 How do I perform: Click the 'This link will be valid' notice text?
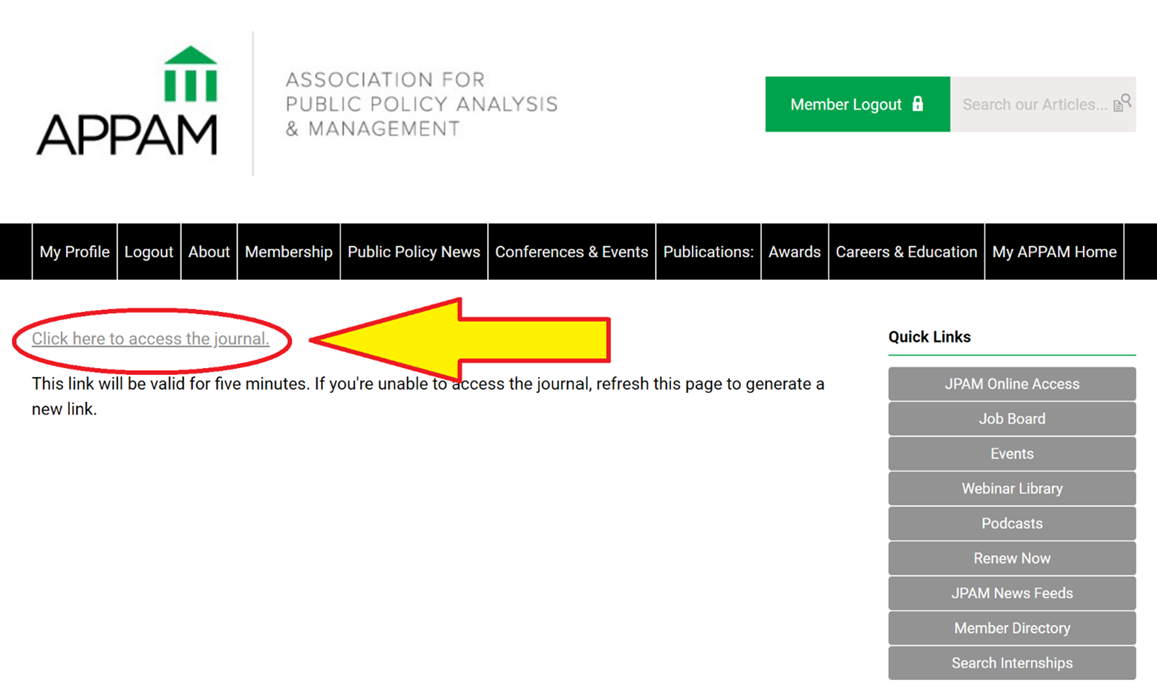coord(428,396)
